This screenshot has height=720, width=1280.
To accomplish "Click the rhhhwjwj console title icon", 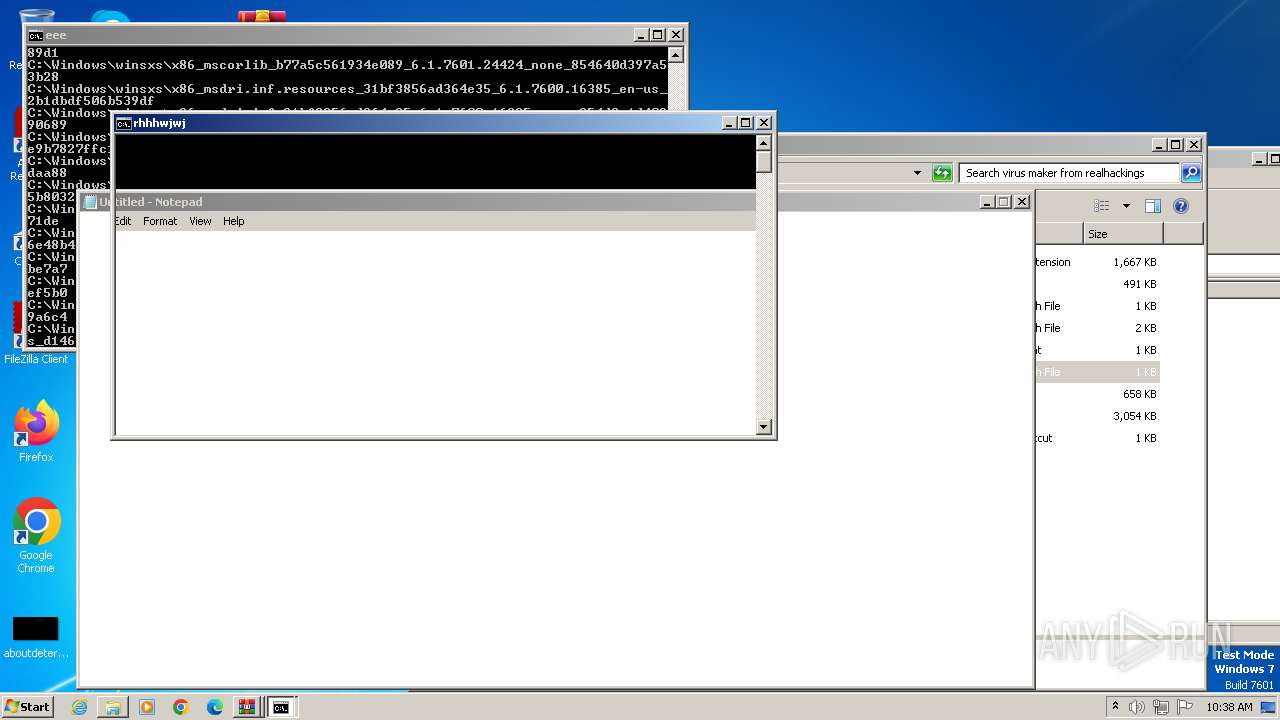I will point(123,123).
